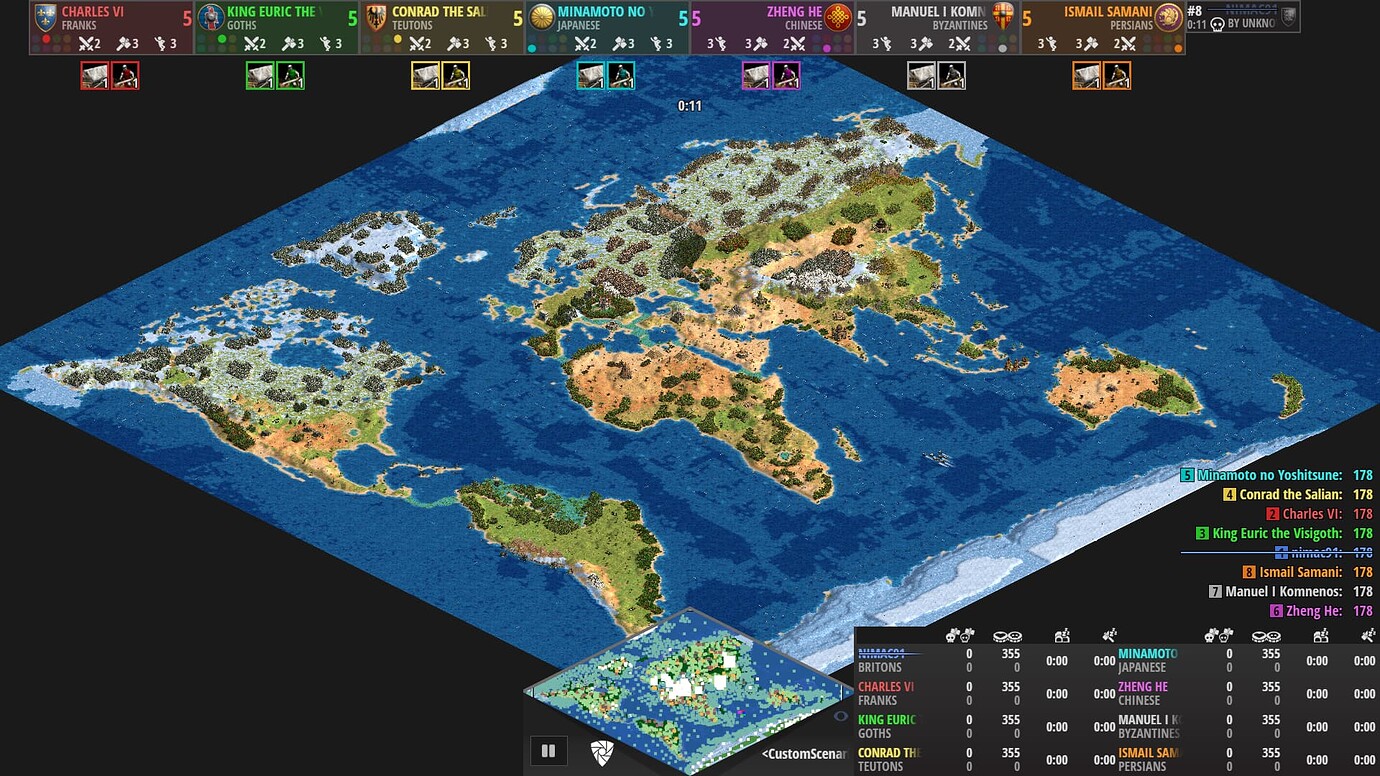Click the Franks shield emblem on Charles VI's panel

tap(45, 19)
